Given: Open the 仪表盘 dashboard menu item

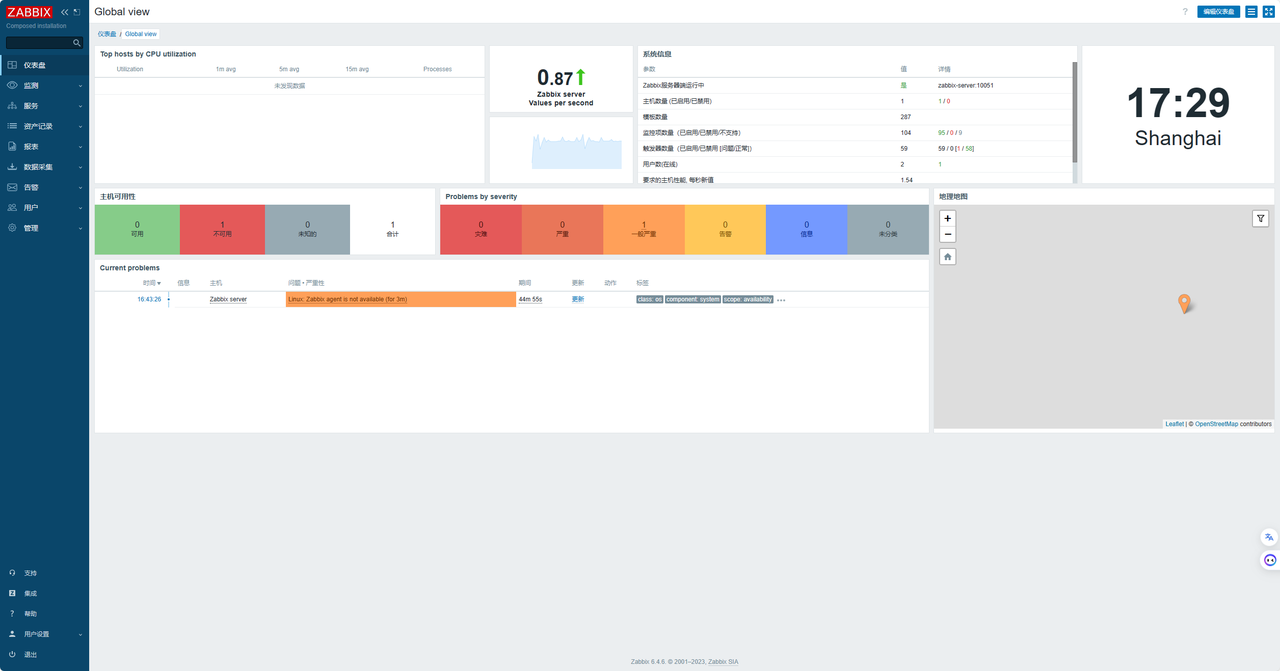Looking at the screenshot, I should click(44, 65).
